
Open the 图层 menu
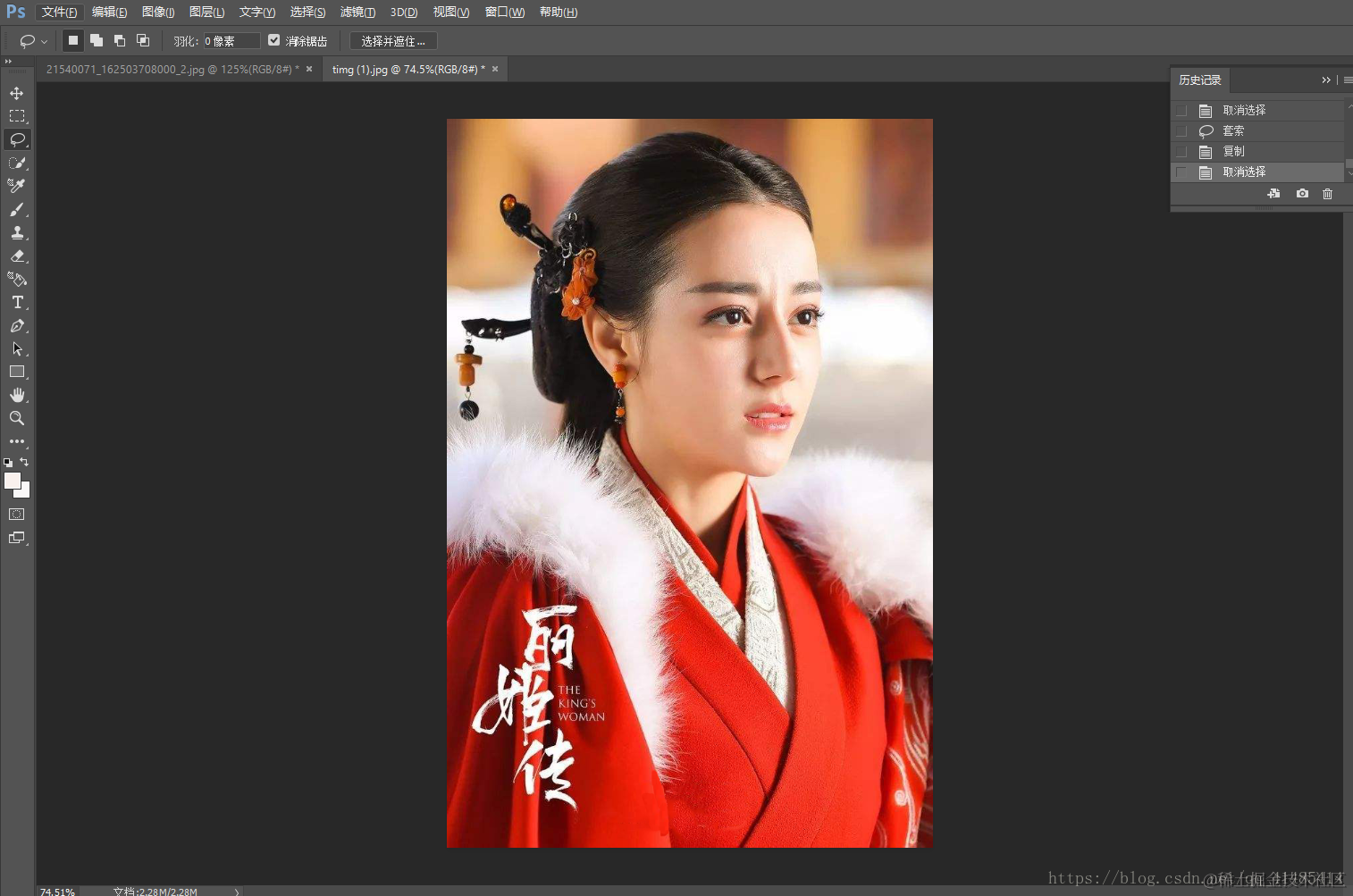click(206, 12)
